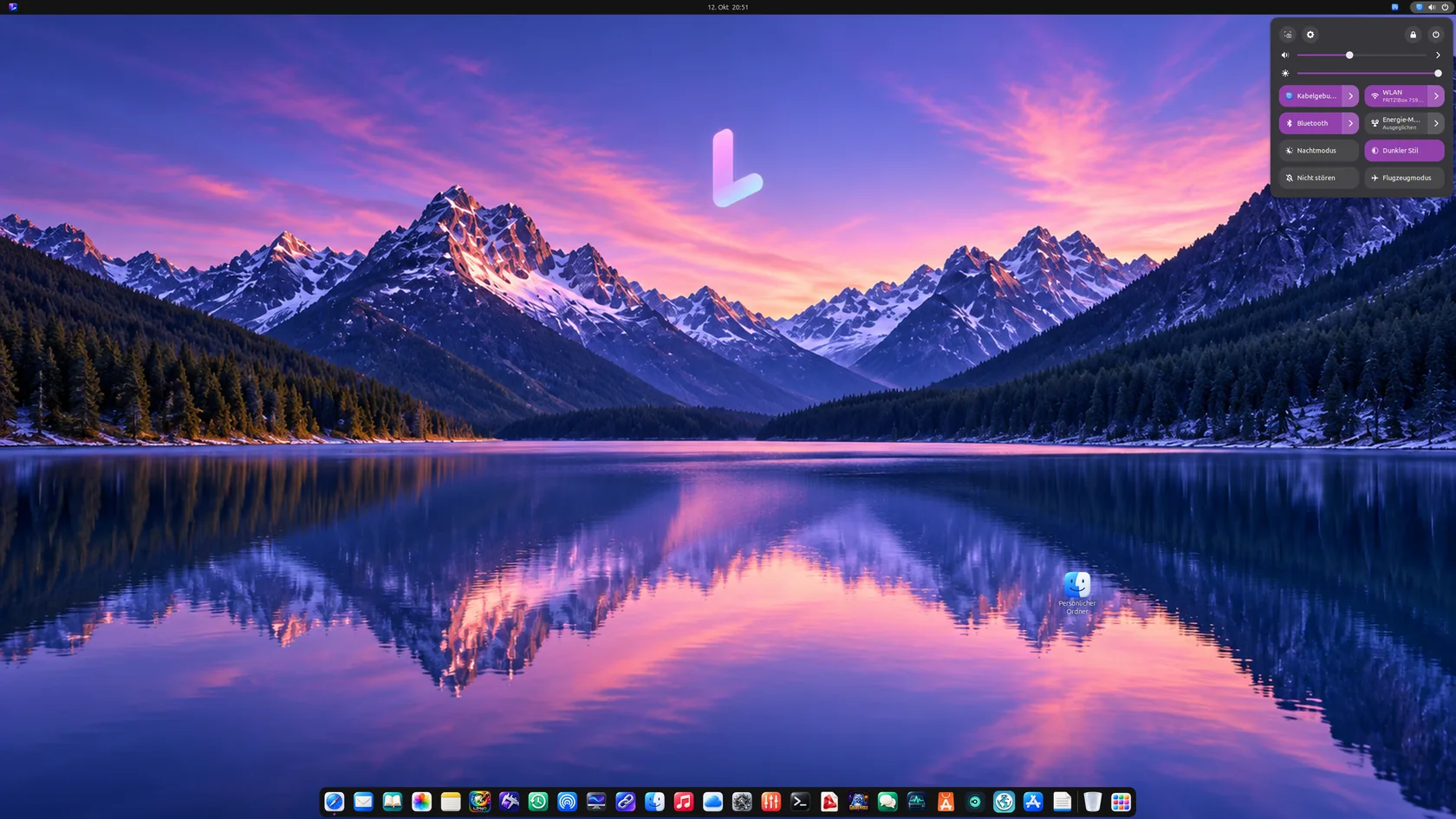Open Settings gear in quick settings panel
This screenshot has height=819, width=1456.
(x=1310, y=35)
